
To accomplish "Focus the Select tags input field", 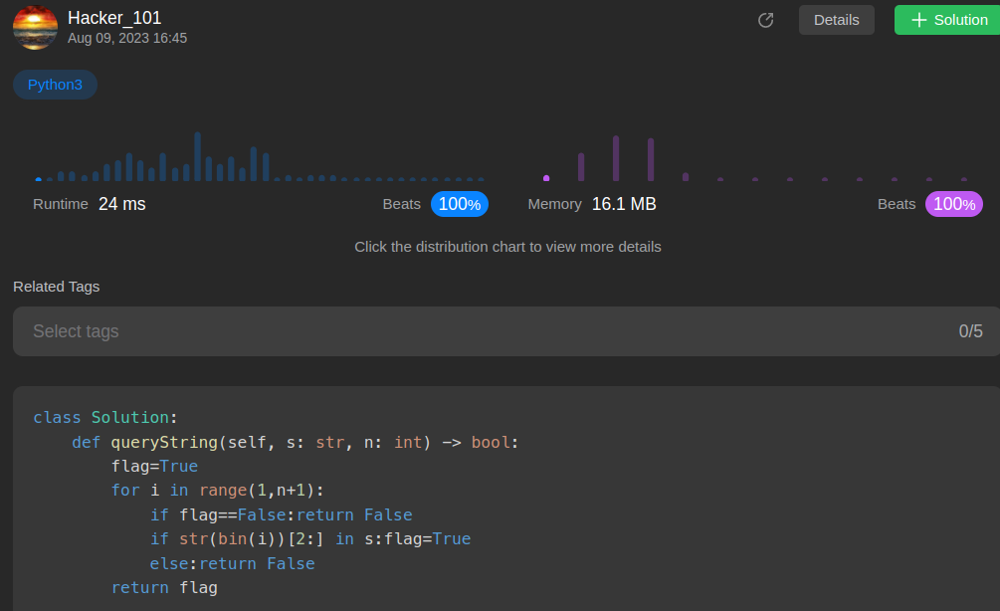I will tap(480, 331).
